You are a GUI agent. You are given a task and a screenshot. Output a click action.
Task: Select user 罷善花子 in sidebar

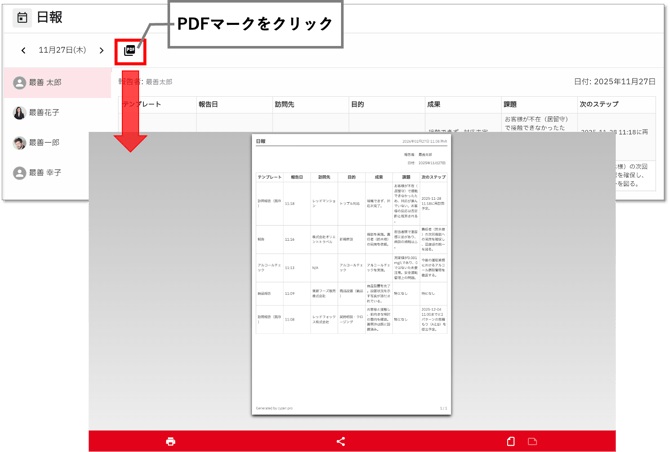45,113
